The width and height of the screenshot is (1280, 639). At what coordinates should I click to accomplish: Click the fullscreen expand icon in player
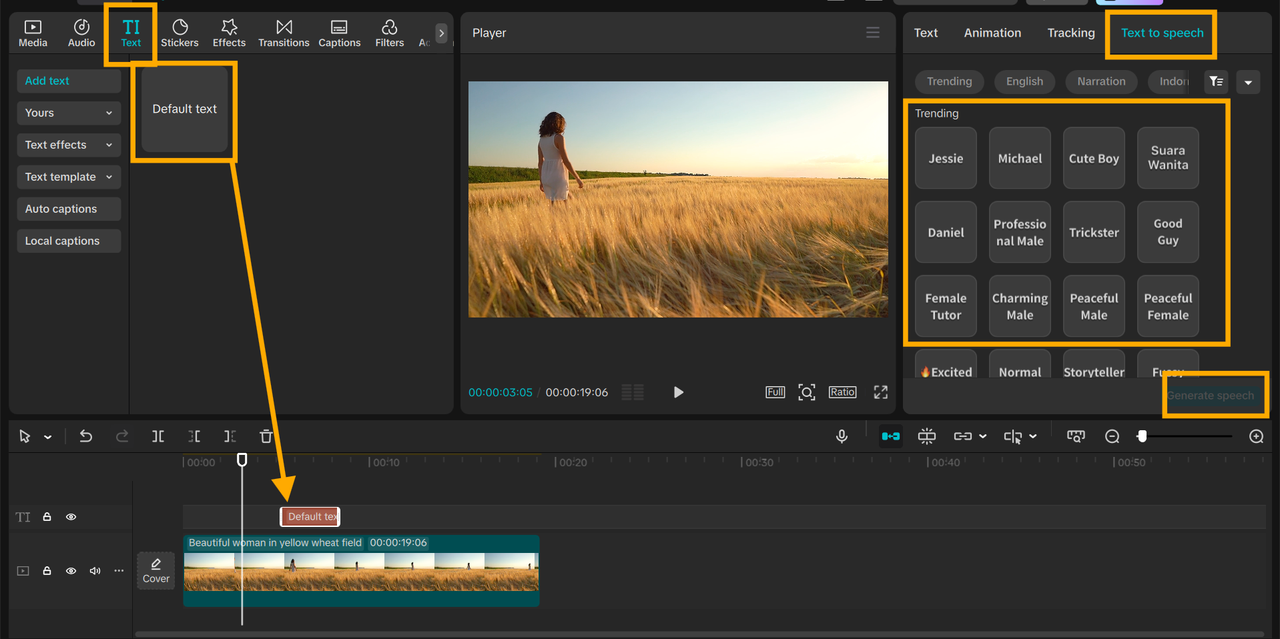click(x=880, y=392)
